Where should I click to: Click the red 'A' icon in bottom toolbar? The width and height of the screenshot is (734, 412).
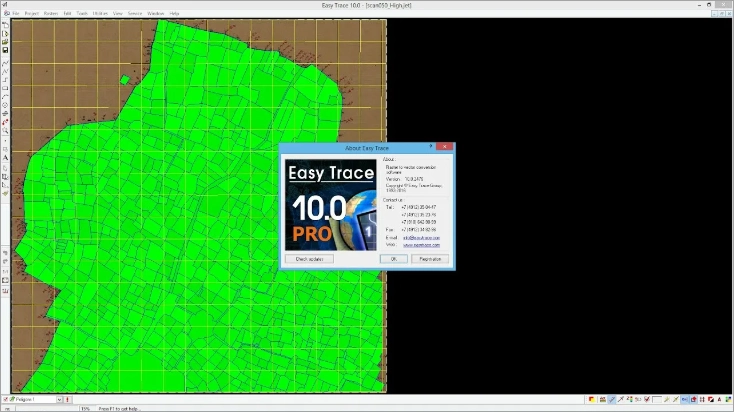point(719,399)
